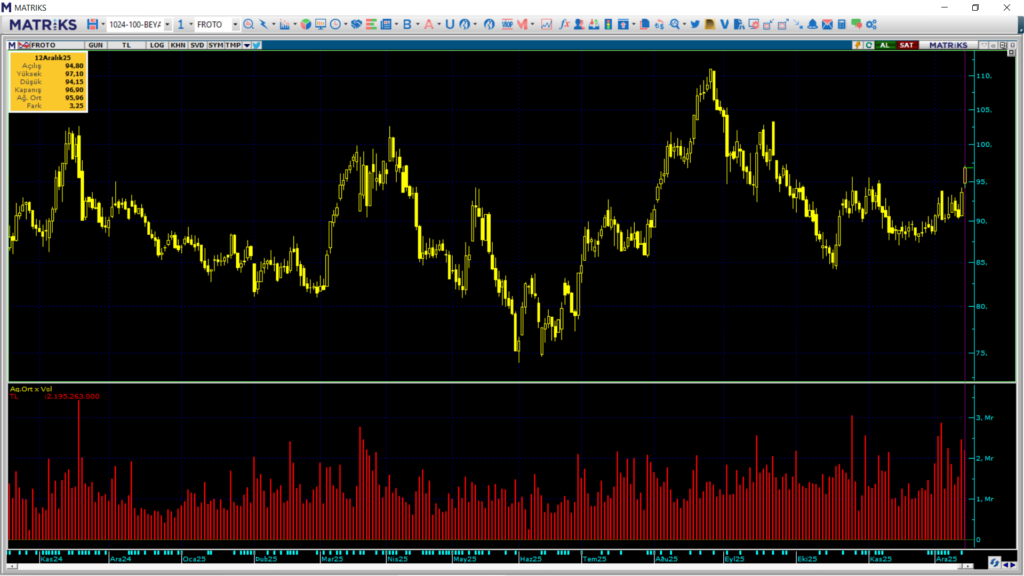Screen dimensions: 1024x576
Task: Open the FROTO symbol dropdown
Action: (235, 24)
